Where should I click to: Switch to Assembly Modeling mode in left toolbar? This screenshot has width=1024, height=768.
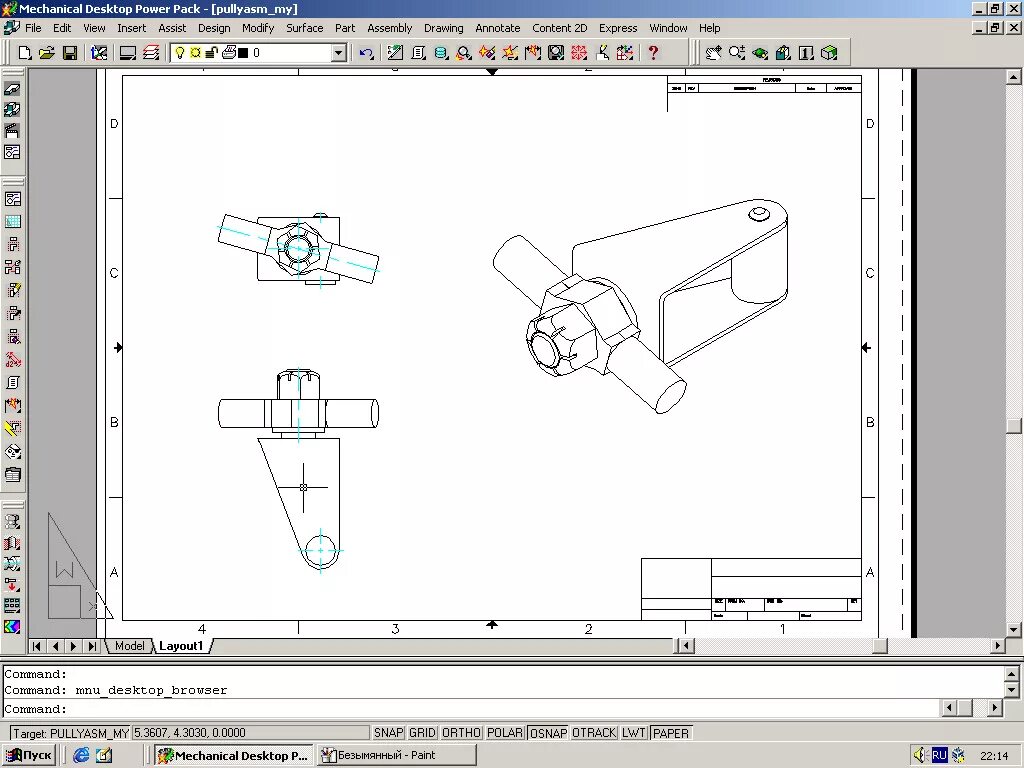click(x=12, y=110)
